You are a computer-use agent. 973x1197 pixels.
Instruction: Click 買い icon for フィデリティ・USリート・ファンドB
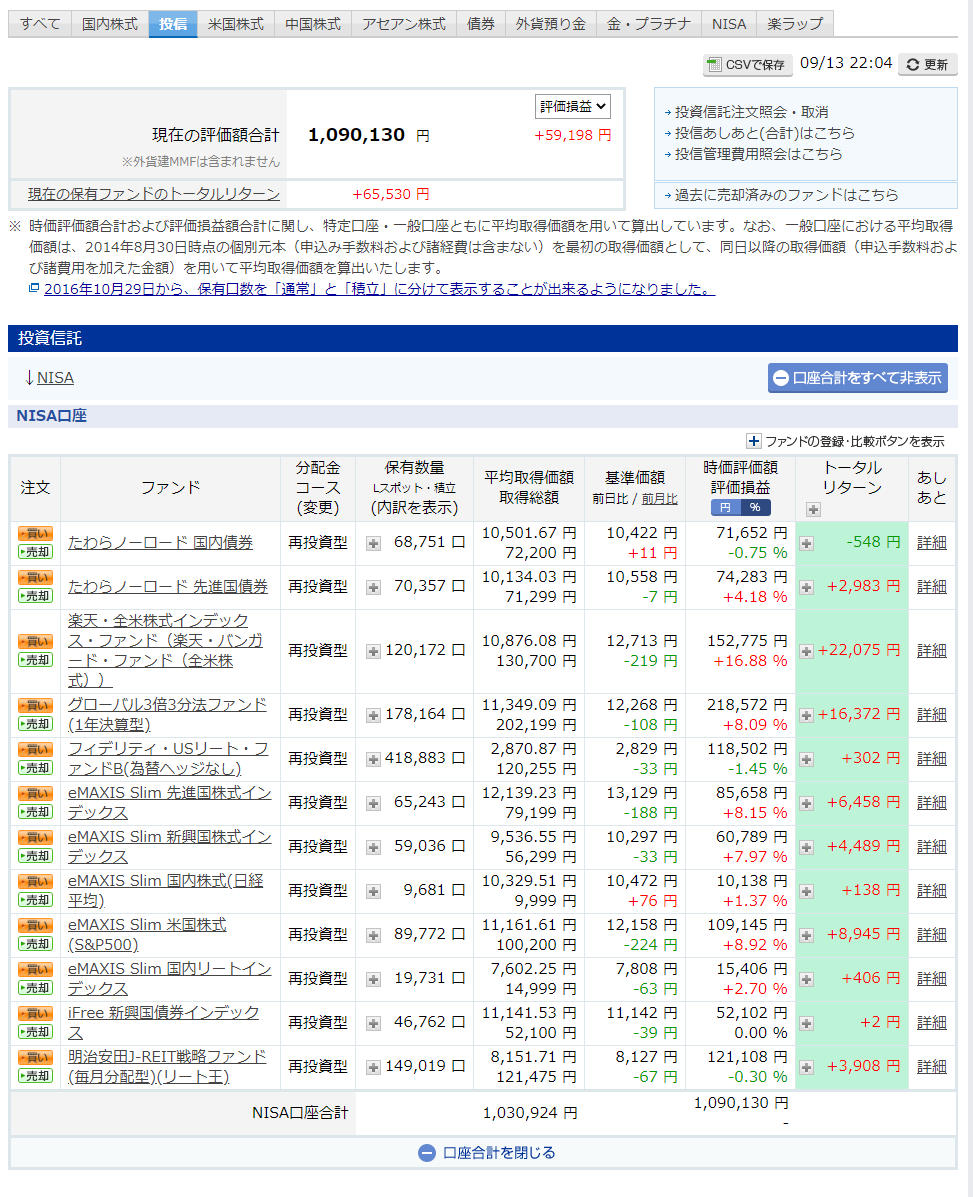click(x=35, y=750)
